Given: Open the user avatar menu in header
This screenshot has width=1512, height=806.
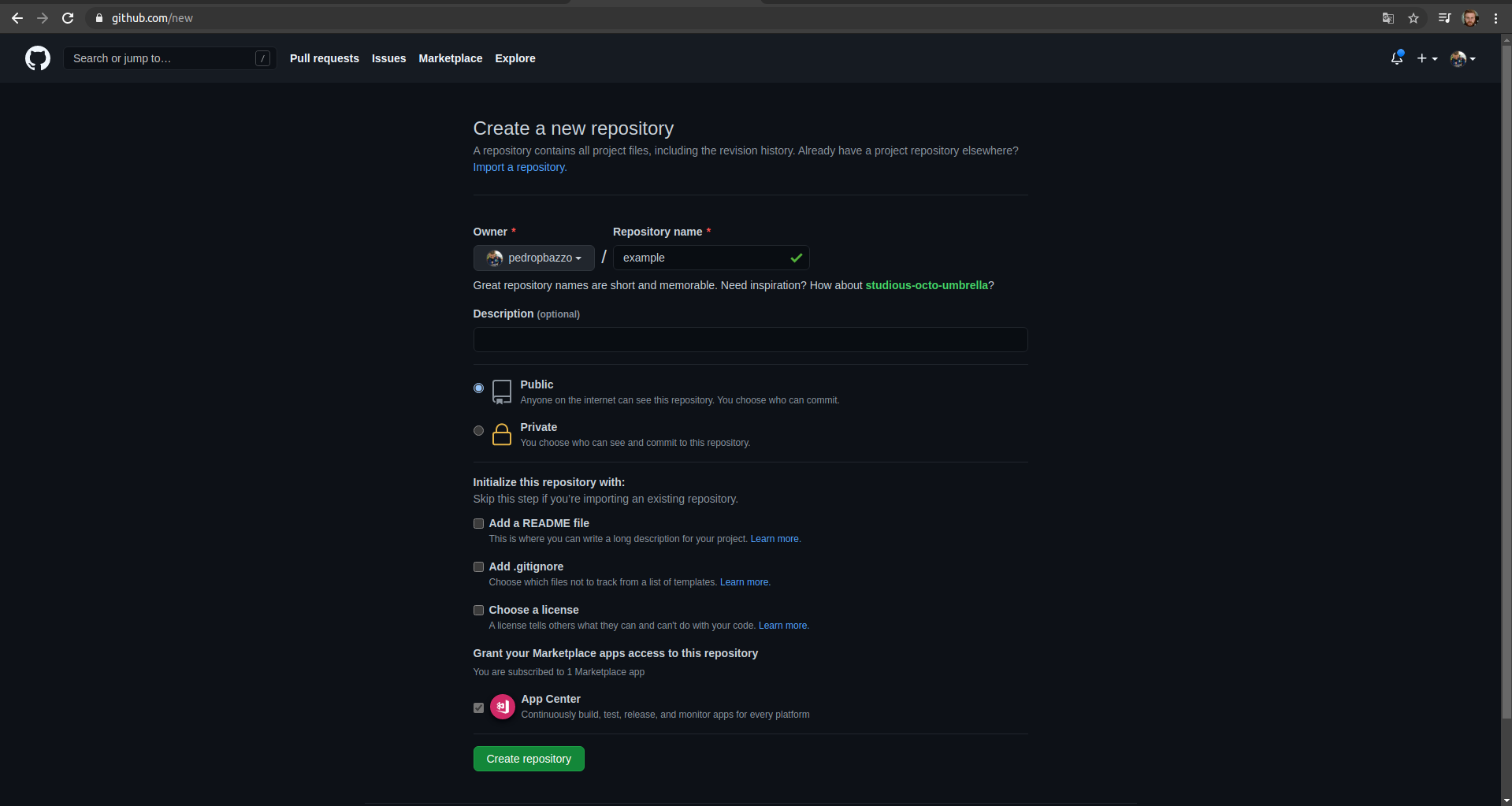Looking at the screenshot, I should coord(1462,58).
